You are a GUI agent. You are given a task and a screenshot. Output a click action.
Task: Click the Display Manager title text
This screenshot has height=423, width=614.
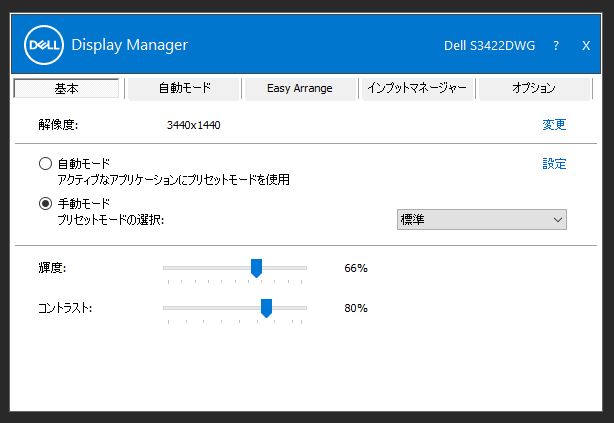click(x=130, y=45)
